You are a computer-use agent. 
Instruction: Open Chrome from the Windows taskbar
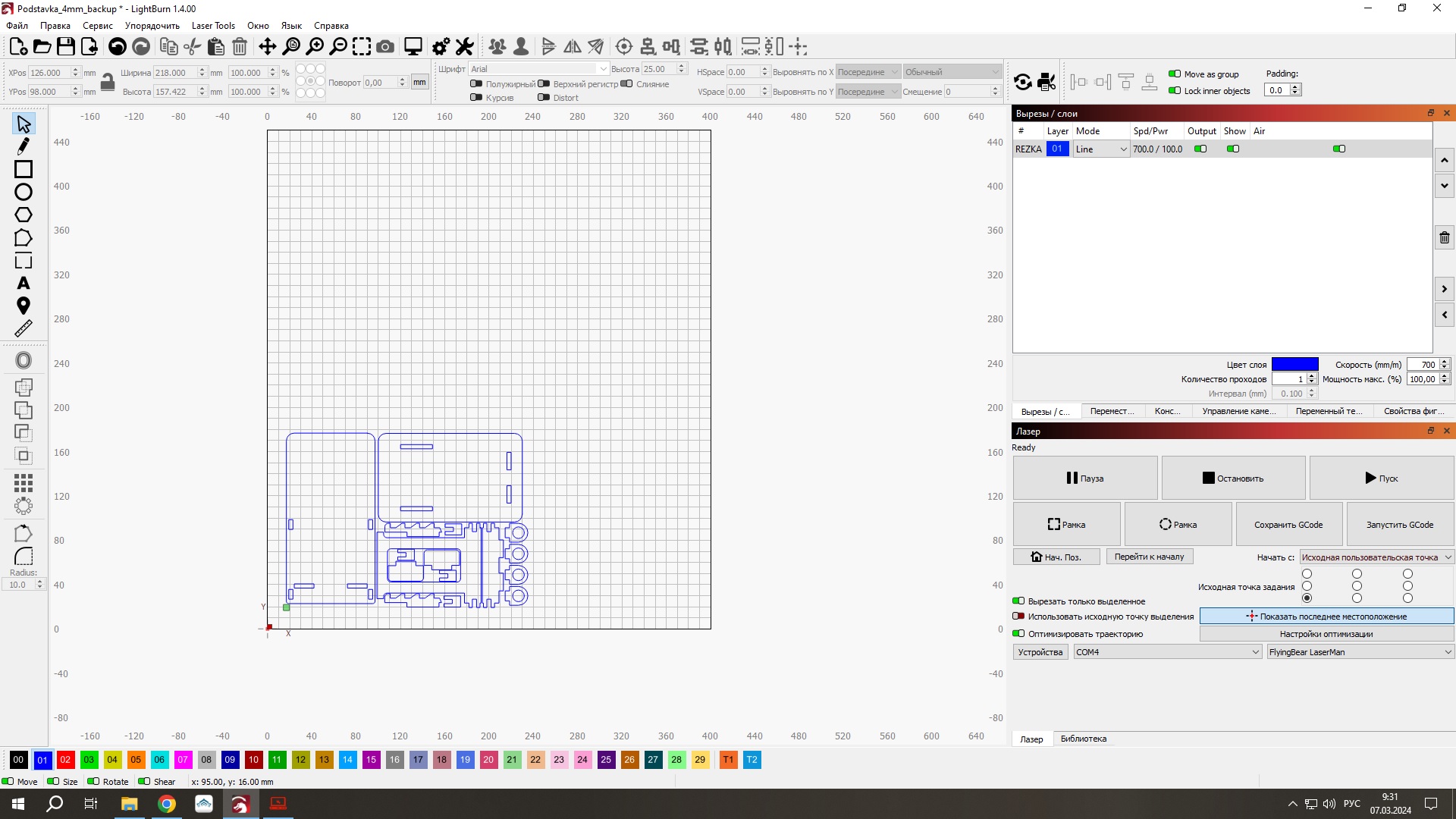167,804
